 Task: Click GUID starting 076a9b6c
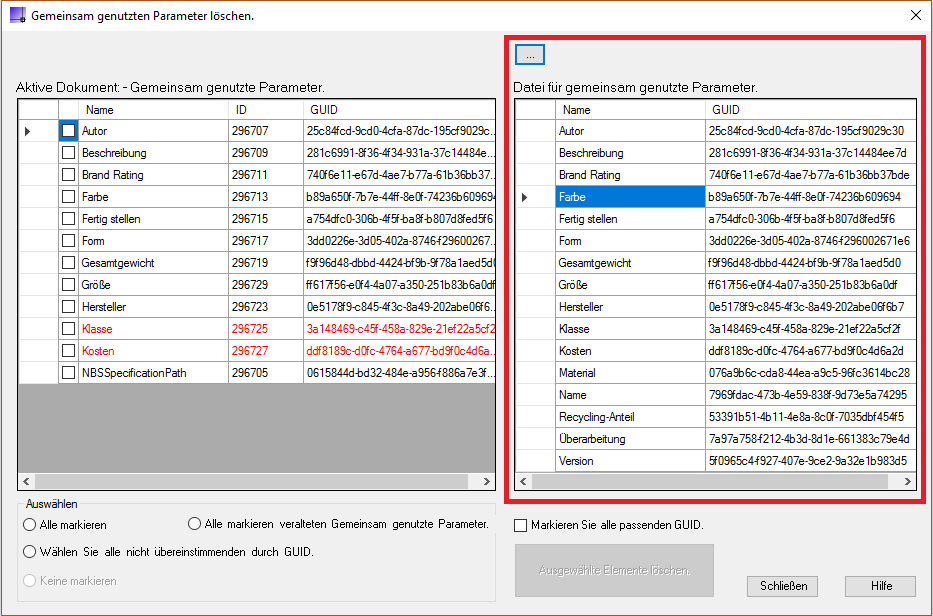coord(811,373)
